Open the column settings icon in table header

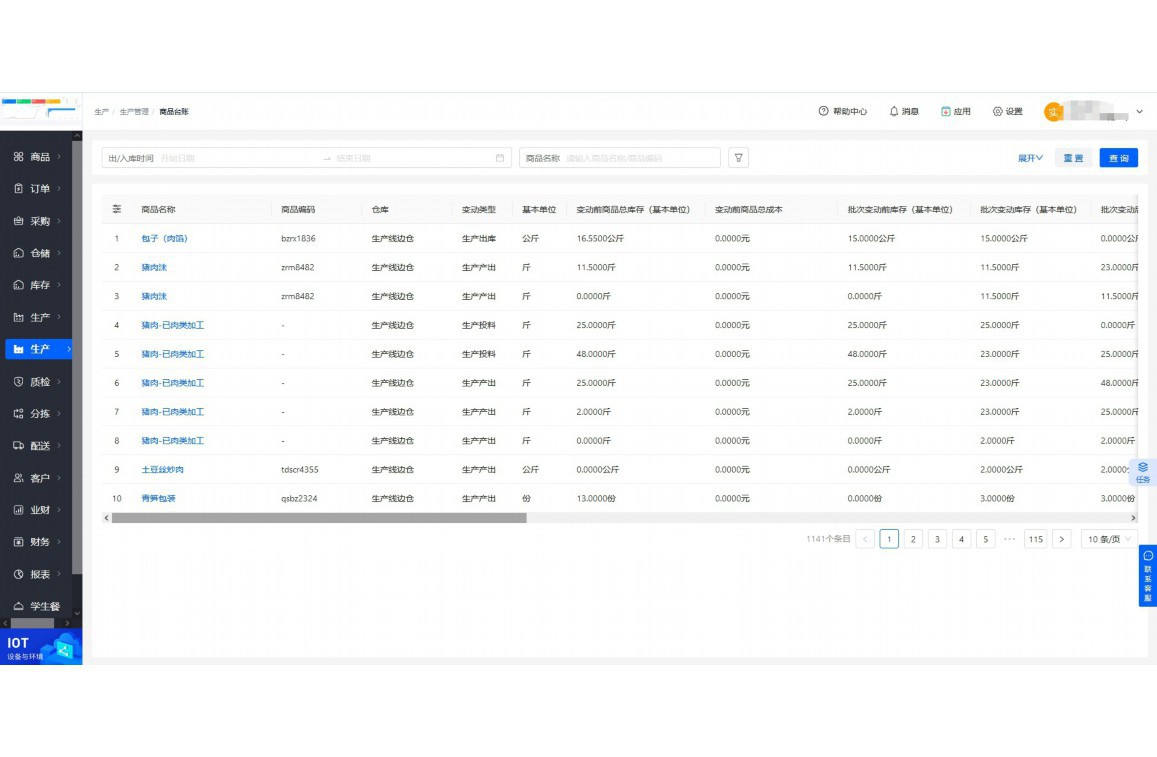click(117, 209)
